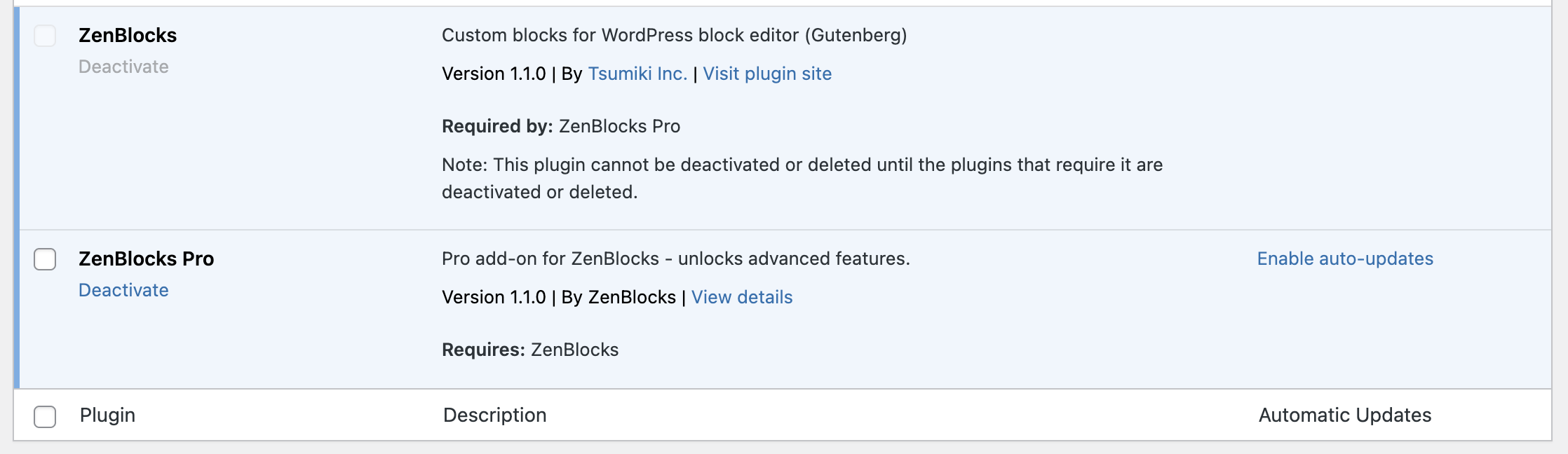Click the Plugin column header
The image size is (1568, 454).
[107, 415]
